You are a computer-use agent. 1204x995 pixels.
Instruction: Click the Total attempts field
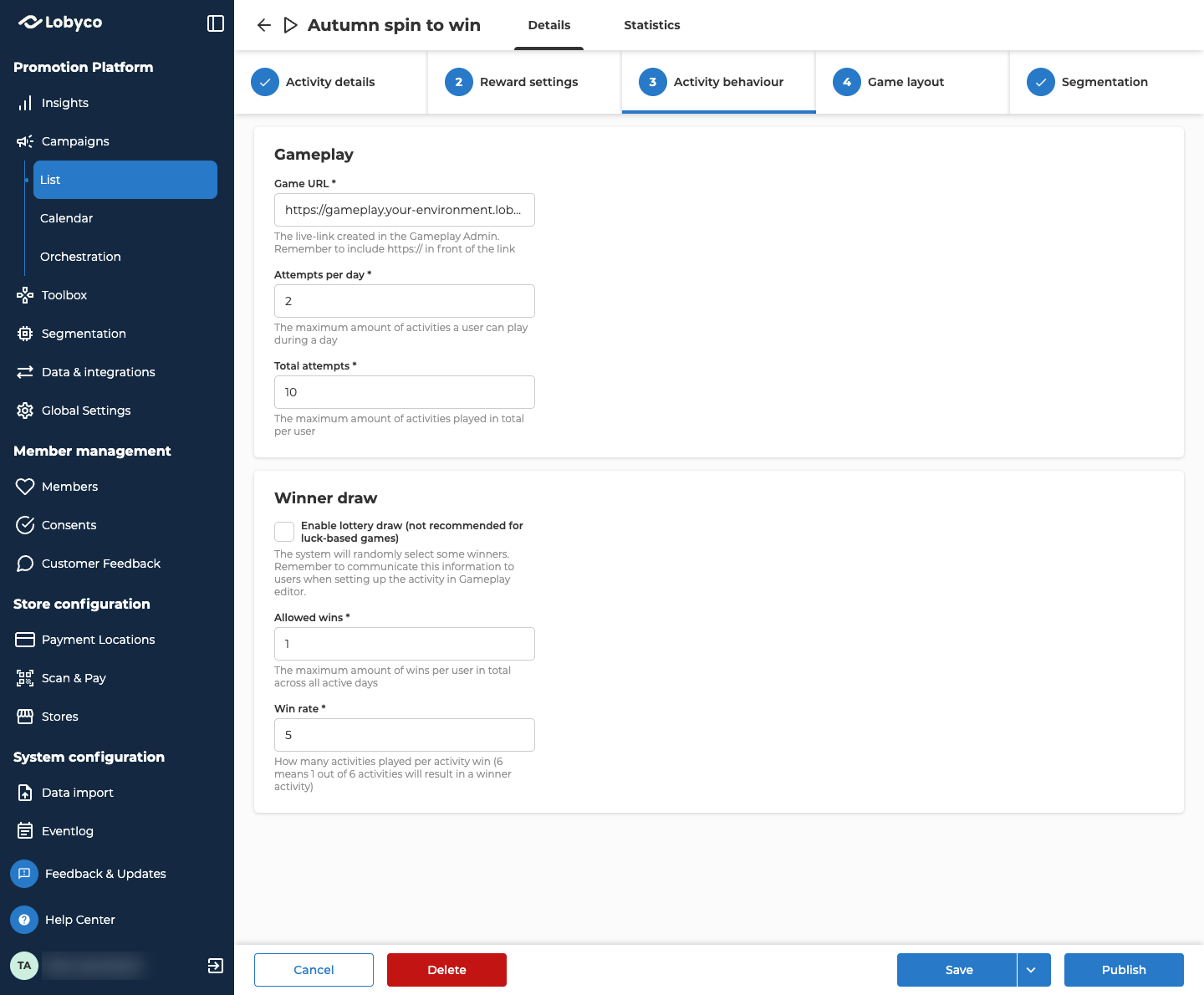click(405, 392)
